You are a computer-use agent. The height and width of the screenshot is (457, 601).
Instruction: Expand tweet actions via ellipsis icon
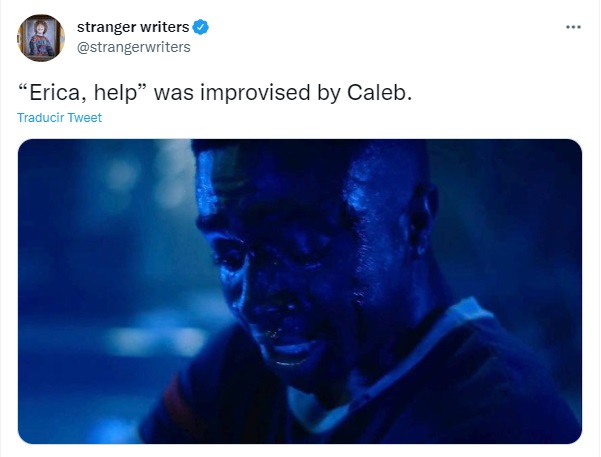tap(573, 27)
